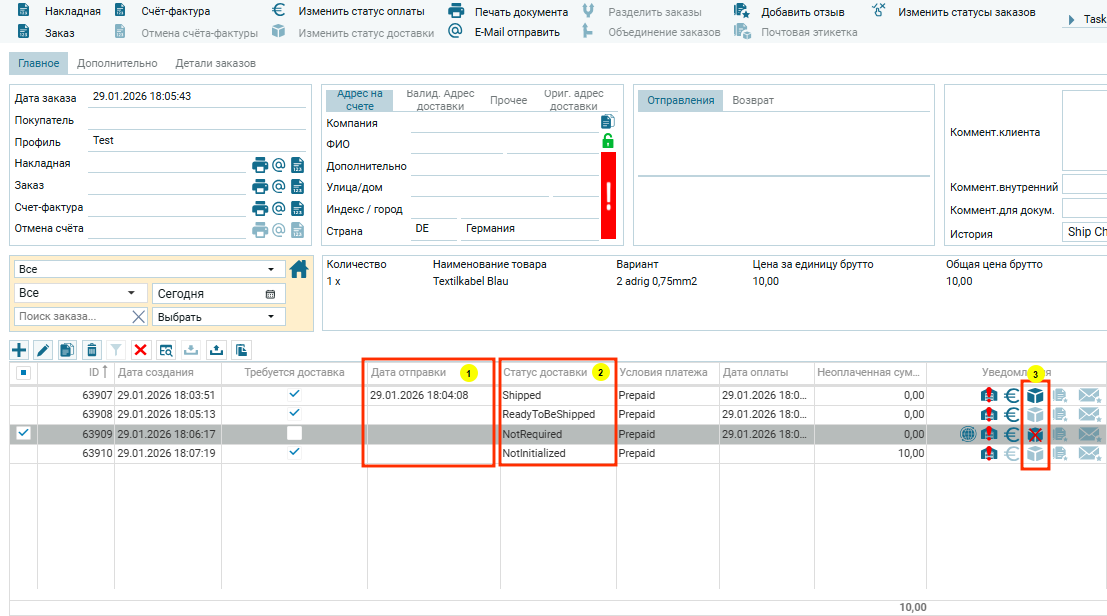This screenshot has width=1107, height=616.
Task: Open the 'Возврат' tab
Action: click(753, 100)
